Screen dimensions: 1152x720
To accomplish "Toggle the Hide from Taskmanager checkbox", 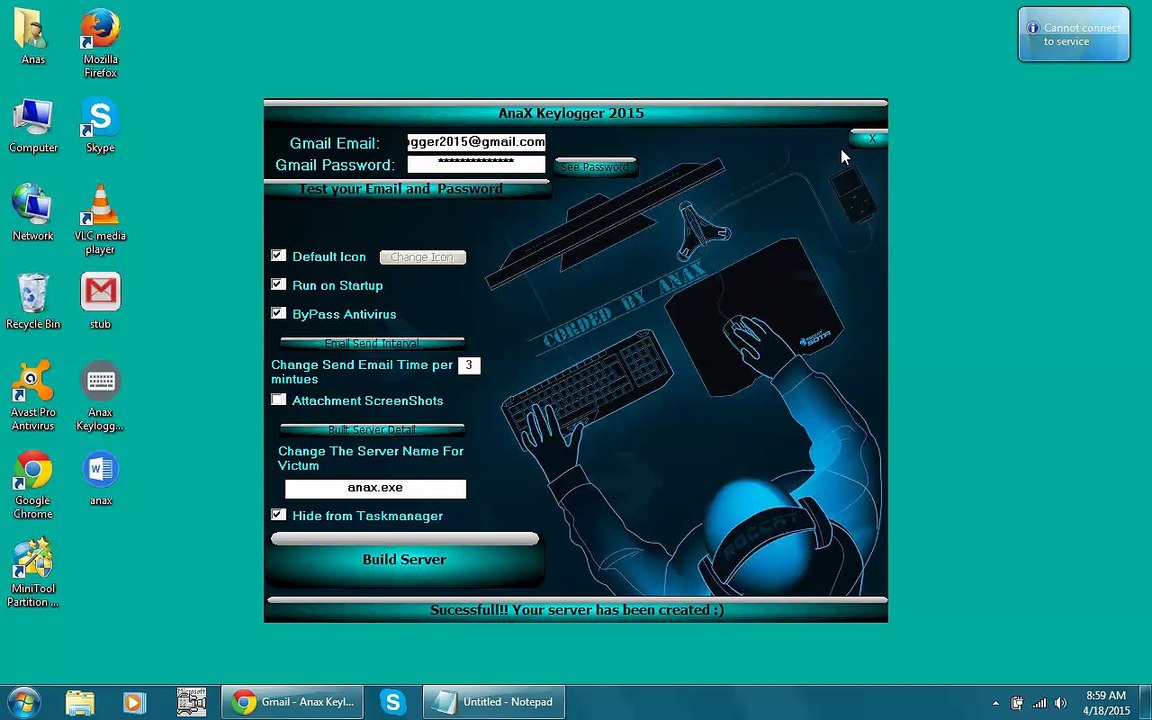I will coord(278,515).
